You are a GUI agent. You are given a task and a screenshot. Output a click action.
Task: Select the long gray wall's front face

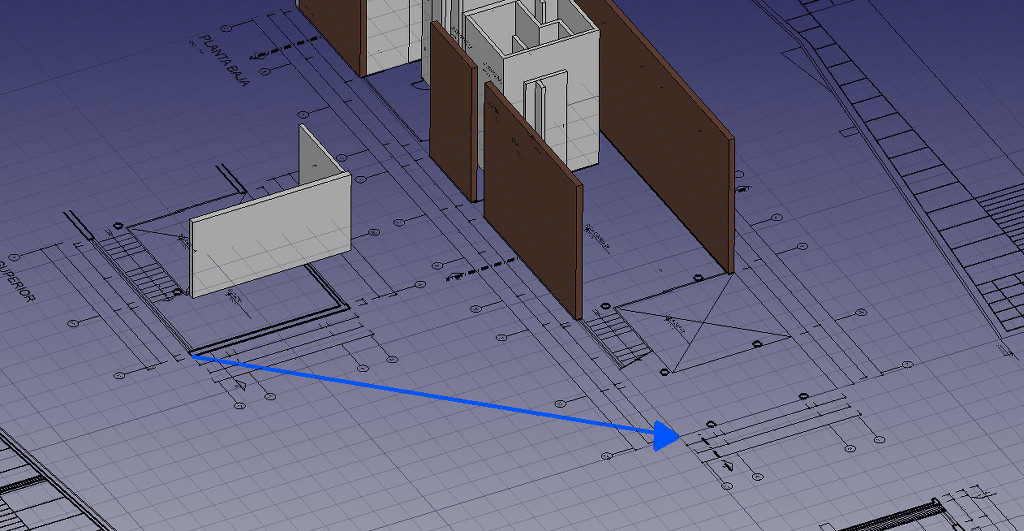tap(270, 237)
